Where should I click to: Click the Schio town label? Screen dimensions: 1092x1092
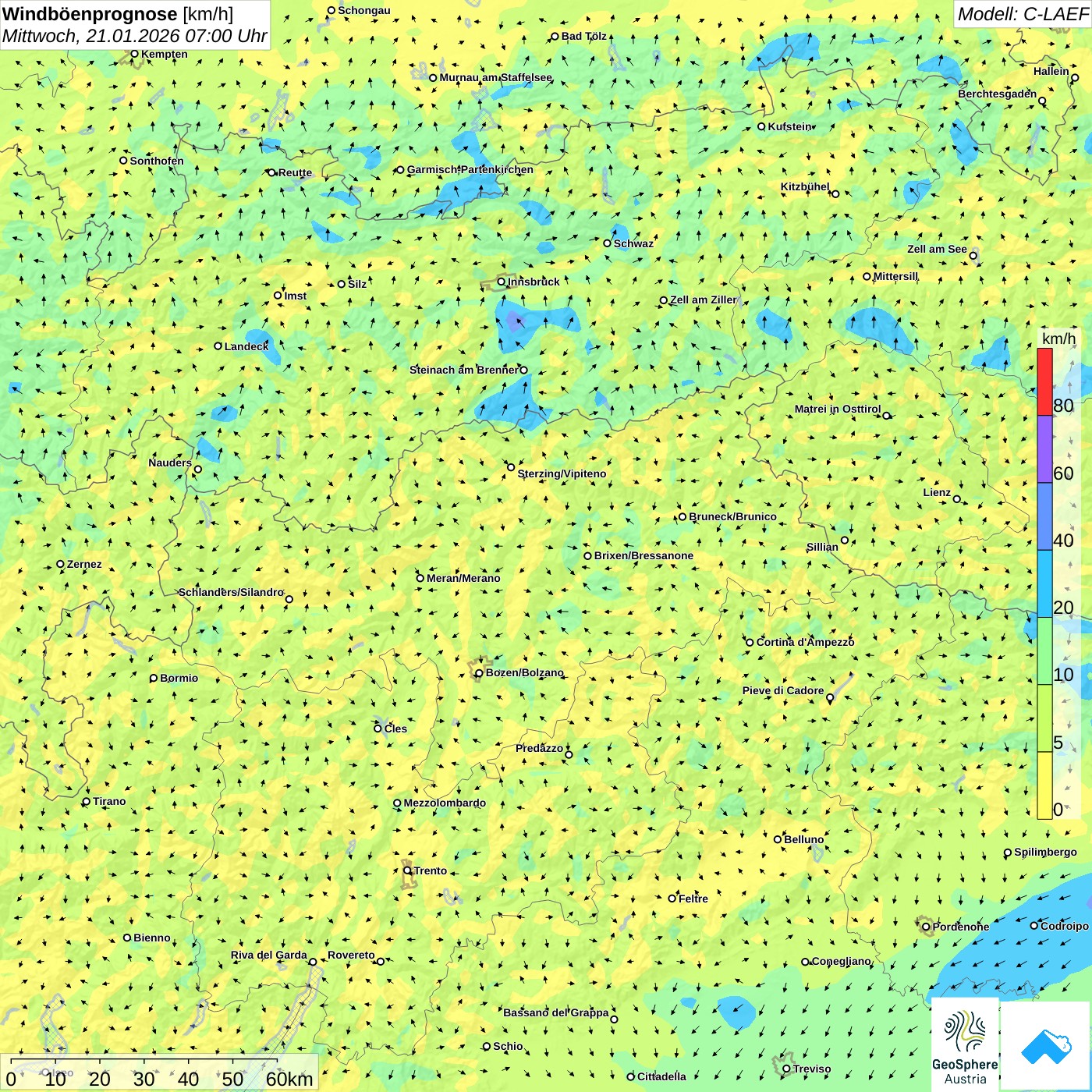(508, 1046)
